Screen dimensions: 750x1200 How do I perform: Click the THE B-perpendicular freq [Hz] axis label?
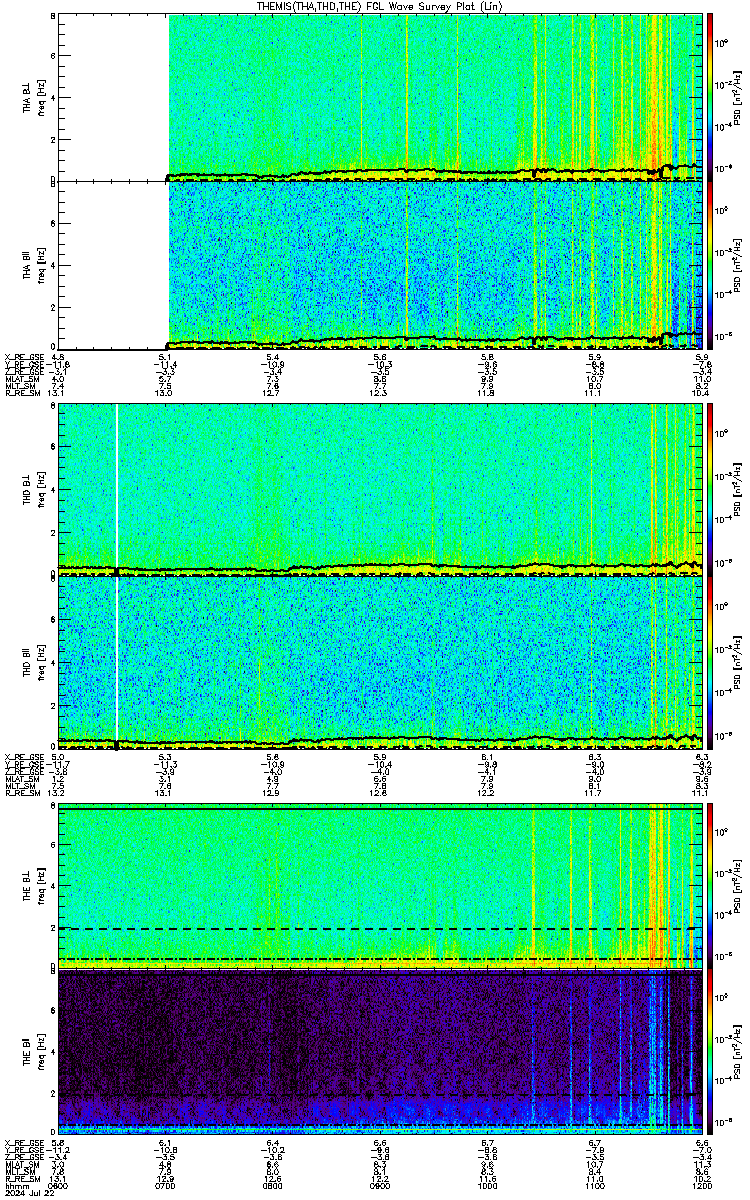(42, 886)
